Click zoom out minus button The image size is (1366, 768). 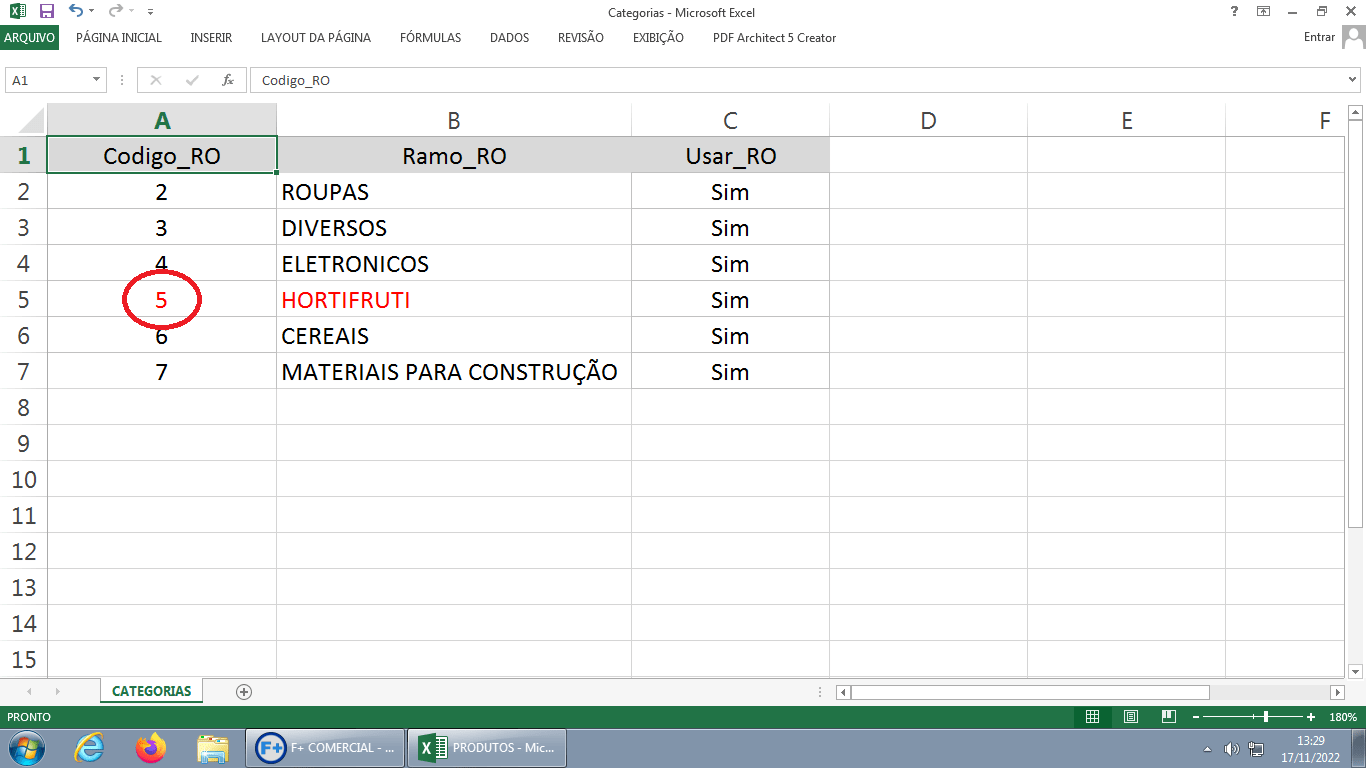(1195, 717)
